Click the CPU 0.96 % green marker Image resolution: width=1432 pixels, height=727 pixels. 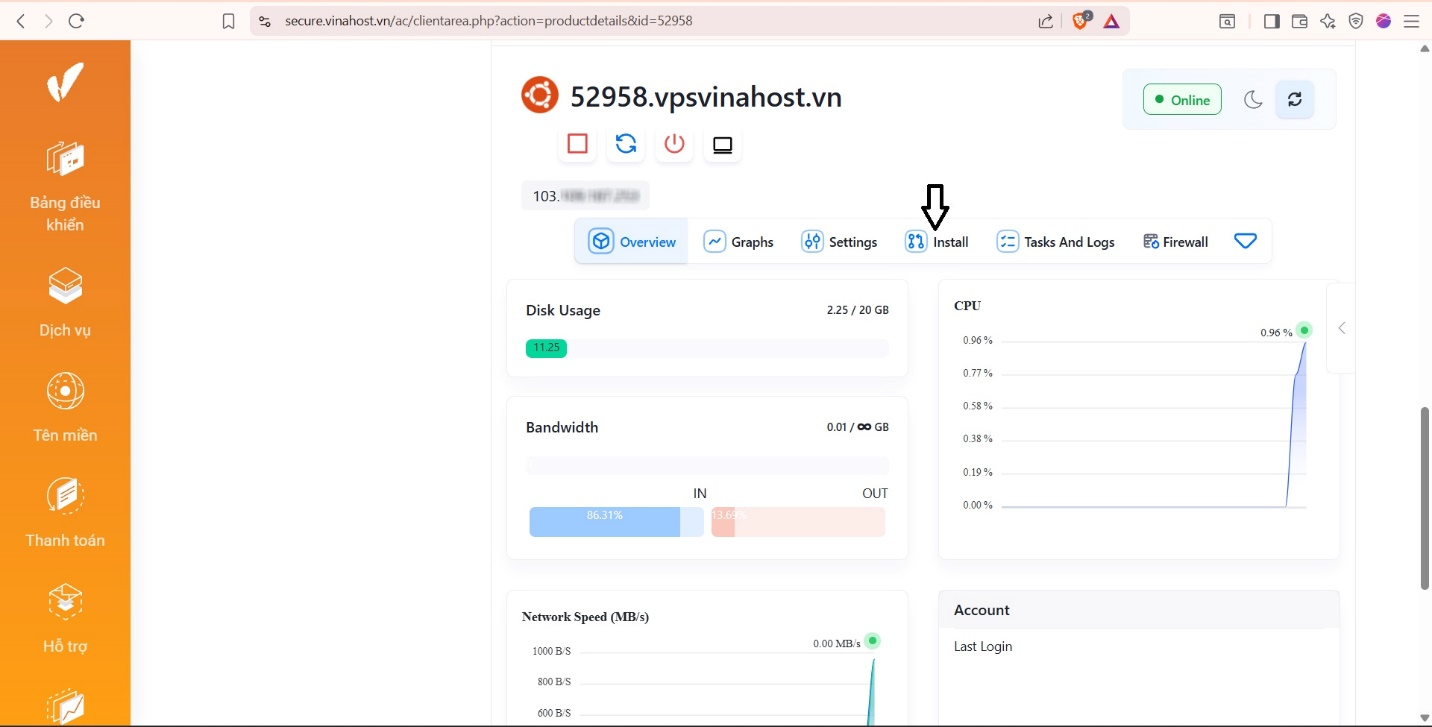(1304, 330)
